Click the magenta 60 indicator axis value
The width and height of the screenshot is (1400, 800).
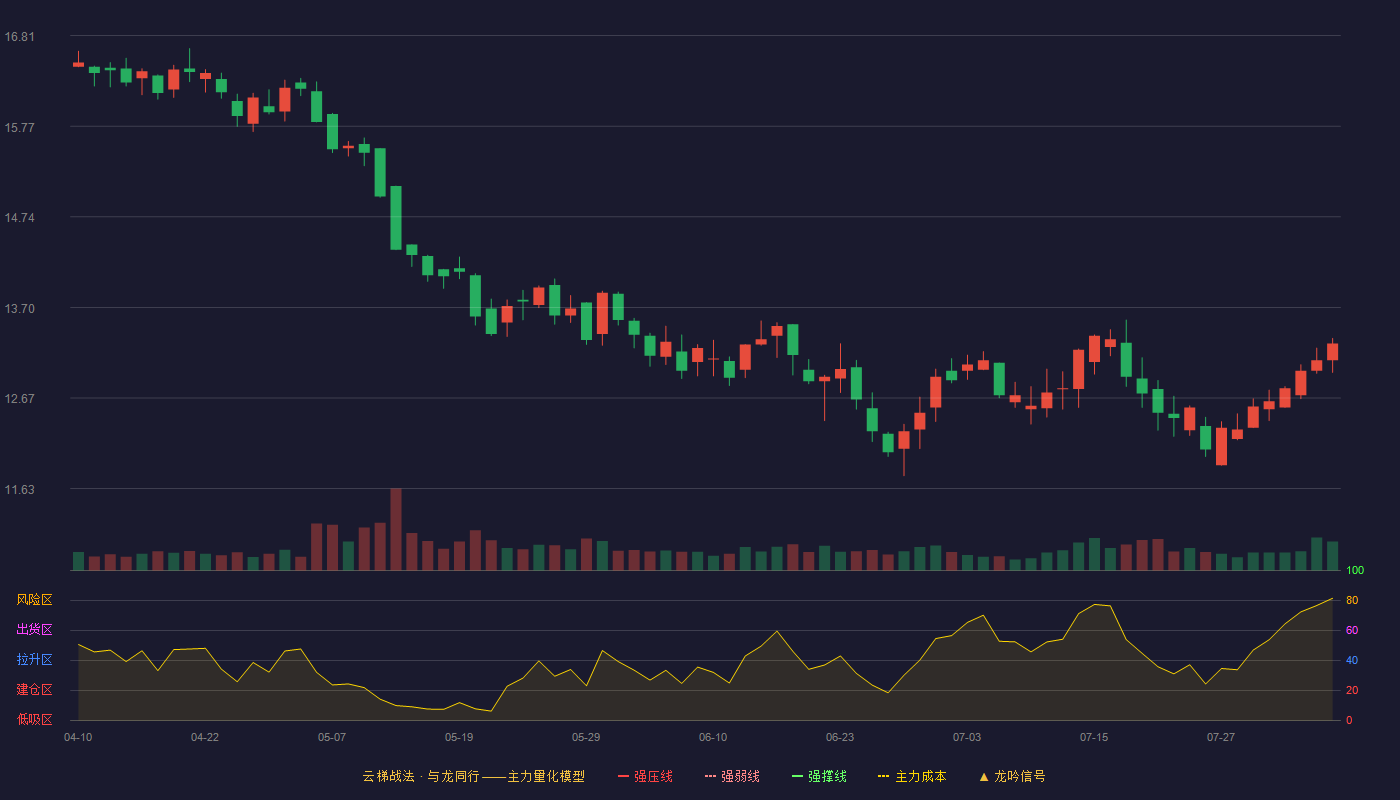click(x=1352, y=630)
